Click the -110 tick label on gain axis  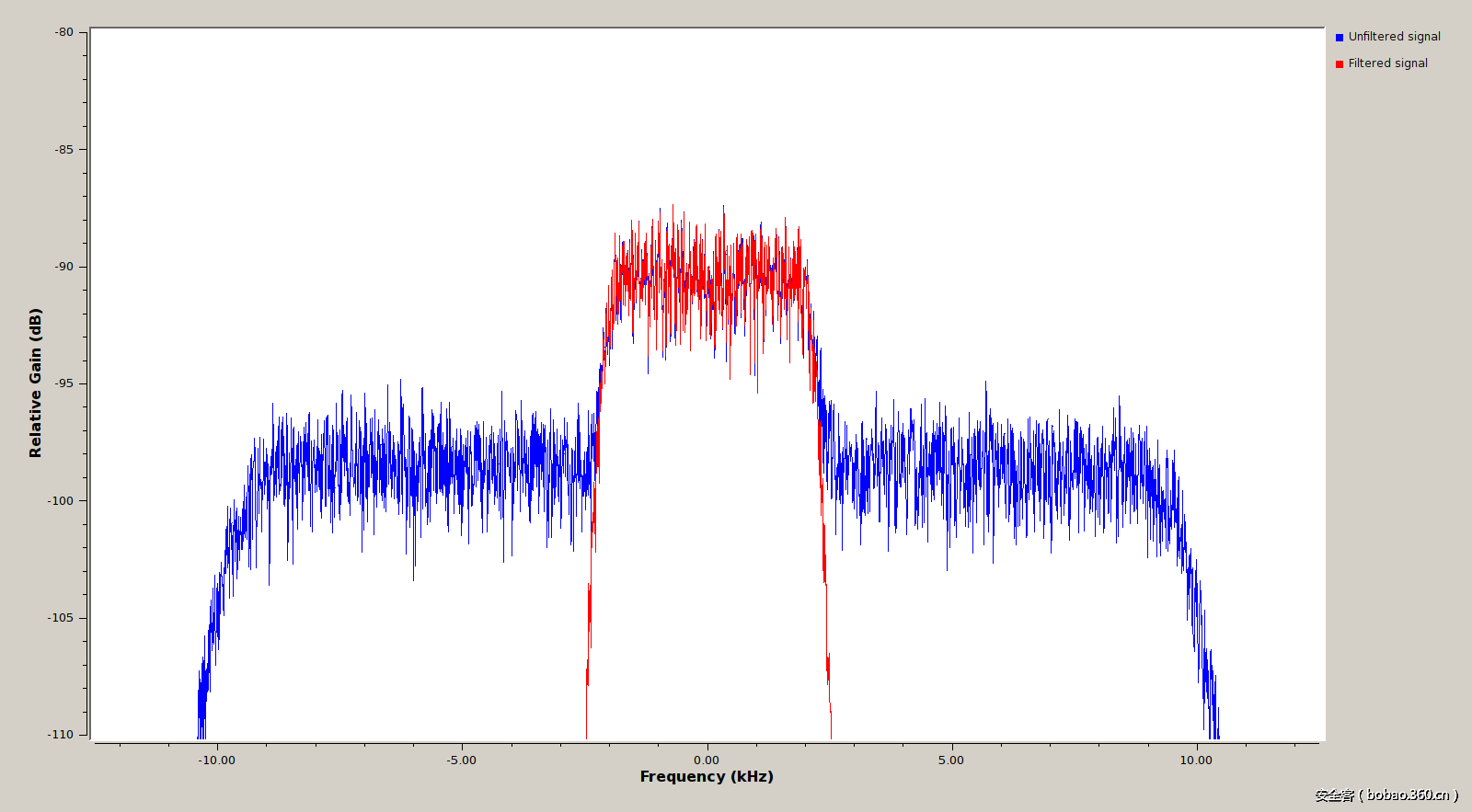click(x=61, y=735)
